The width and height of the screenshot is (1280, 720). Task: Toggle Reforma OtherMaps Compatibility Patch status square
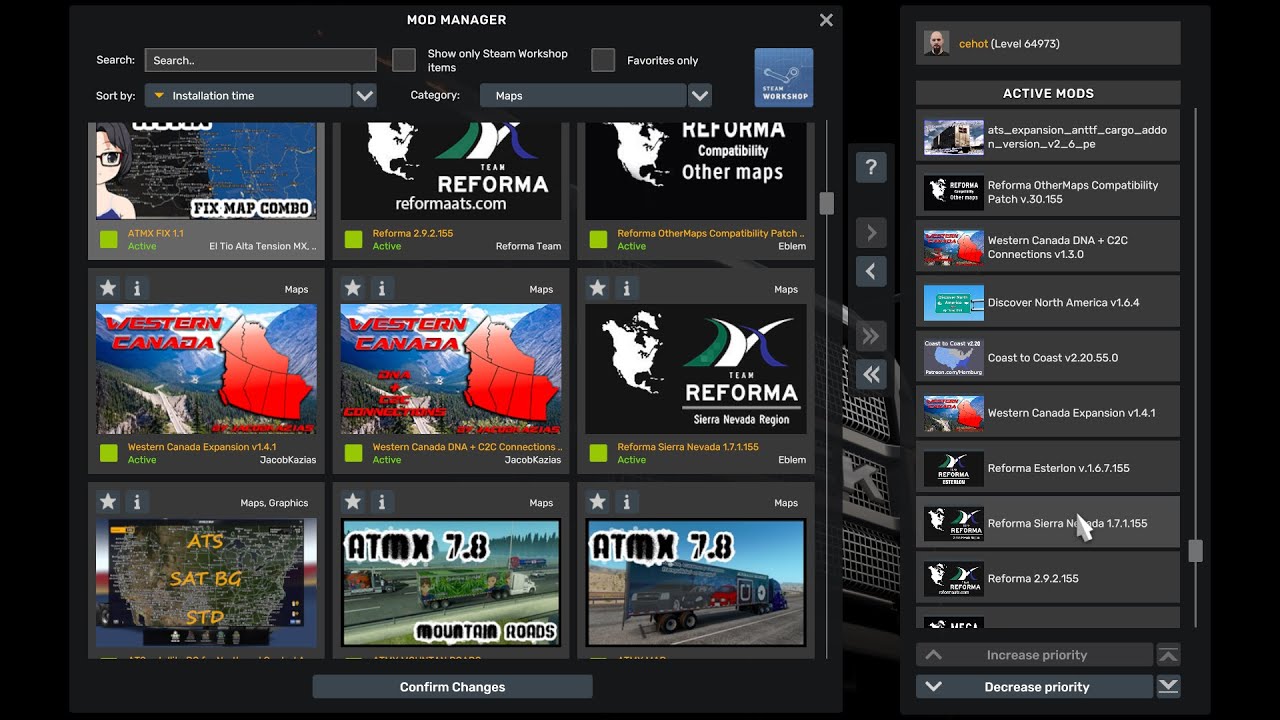[598, 239]
